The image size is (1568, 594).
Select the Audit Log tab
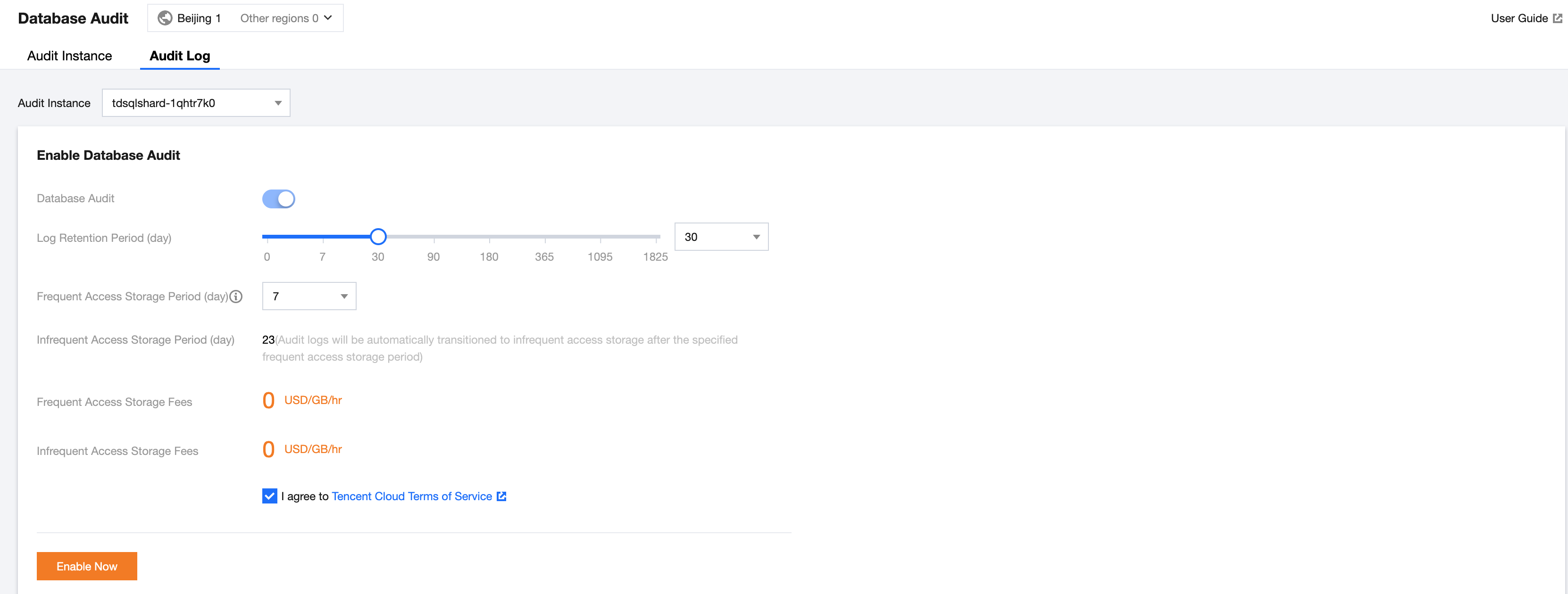[x=180, y=56]
